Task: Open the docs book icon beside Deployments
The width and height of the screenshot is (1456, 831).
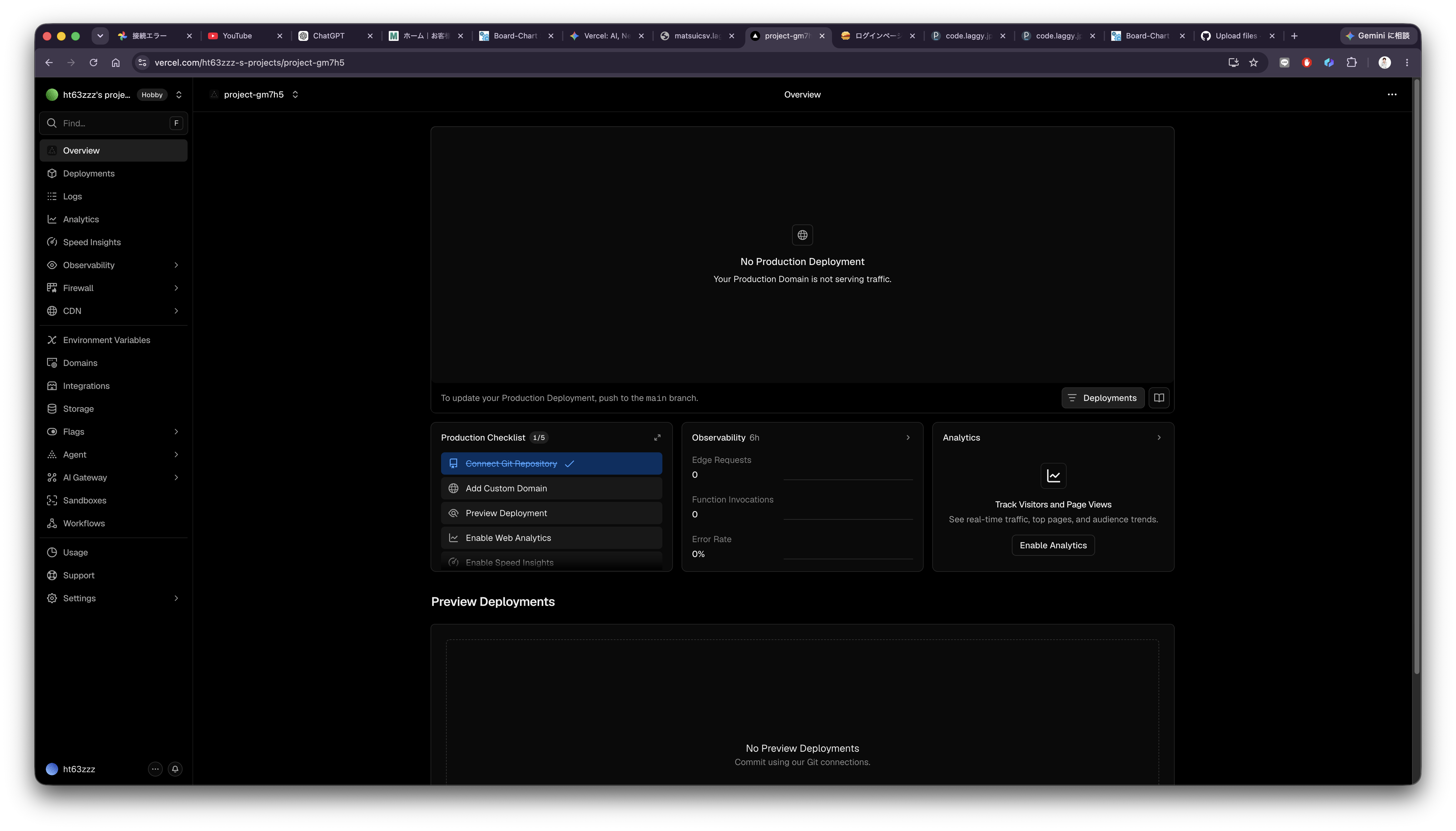Action: click(1159, 398)
